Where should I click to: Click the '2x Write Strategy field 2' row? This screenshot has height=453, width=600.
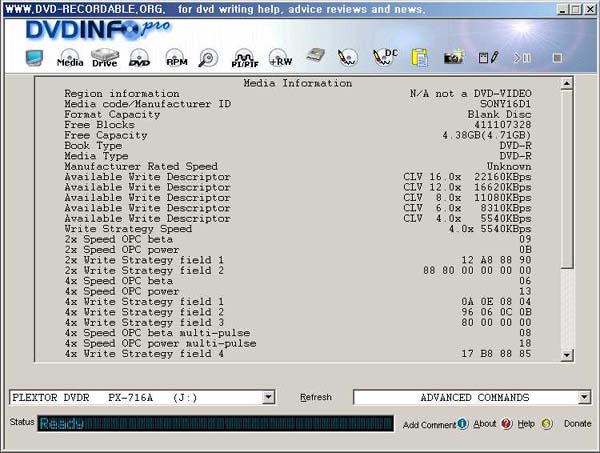[x=298, y=270]
